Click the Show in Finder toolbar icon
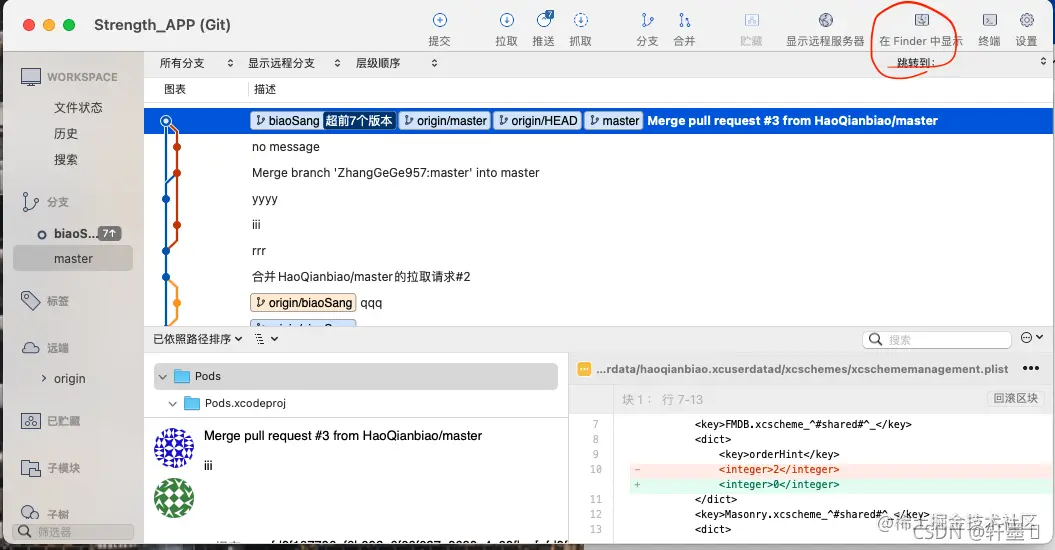1055x550 pixels. point(921,20)
